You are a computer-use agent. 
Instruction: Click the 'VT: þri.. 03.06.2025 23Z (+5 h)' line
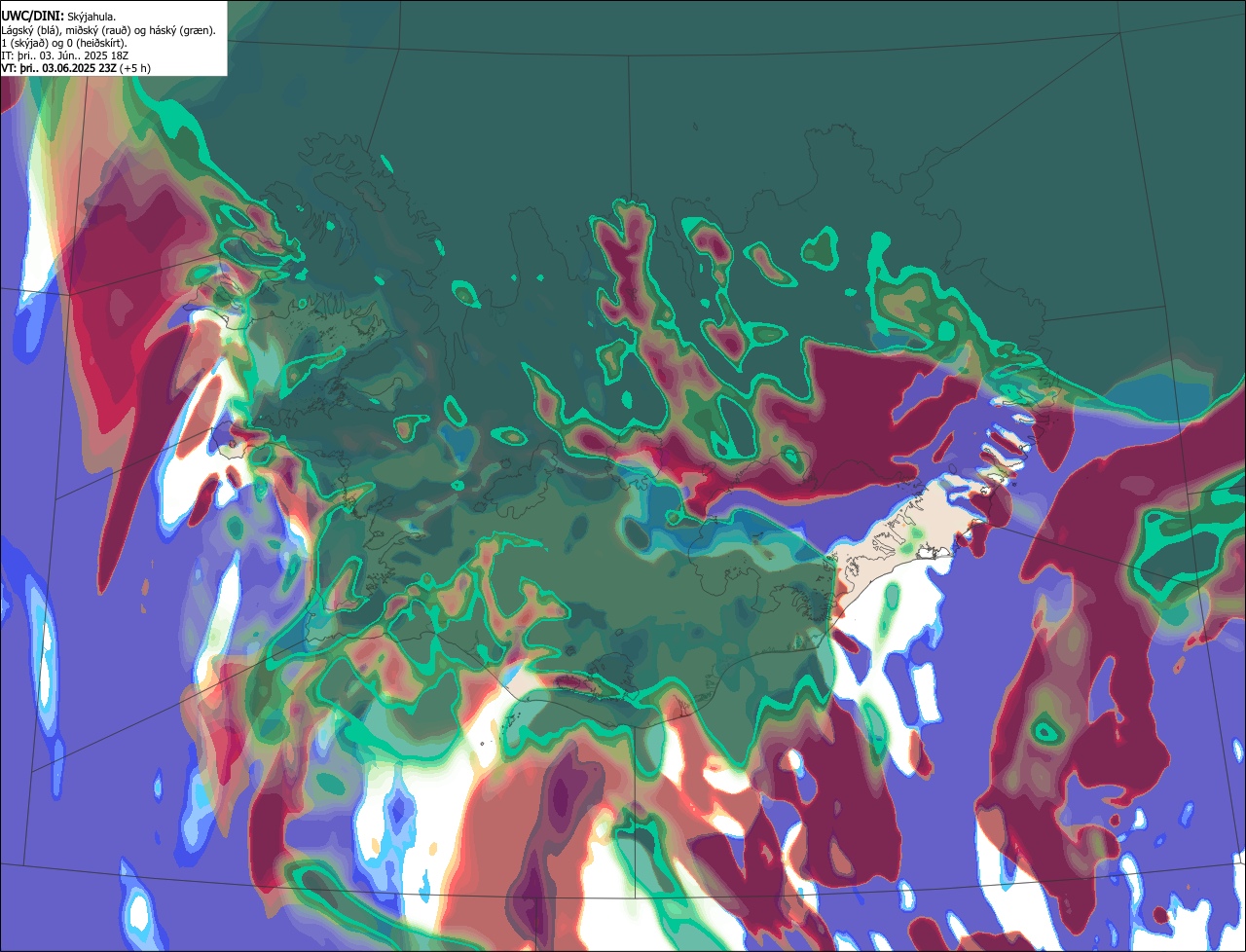coord(76,68)
